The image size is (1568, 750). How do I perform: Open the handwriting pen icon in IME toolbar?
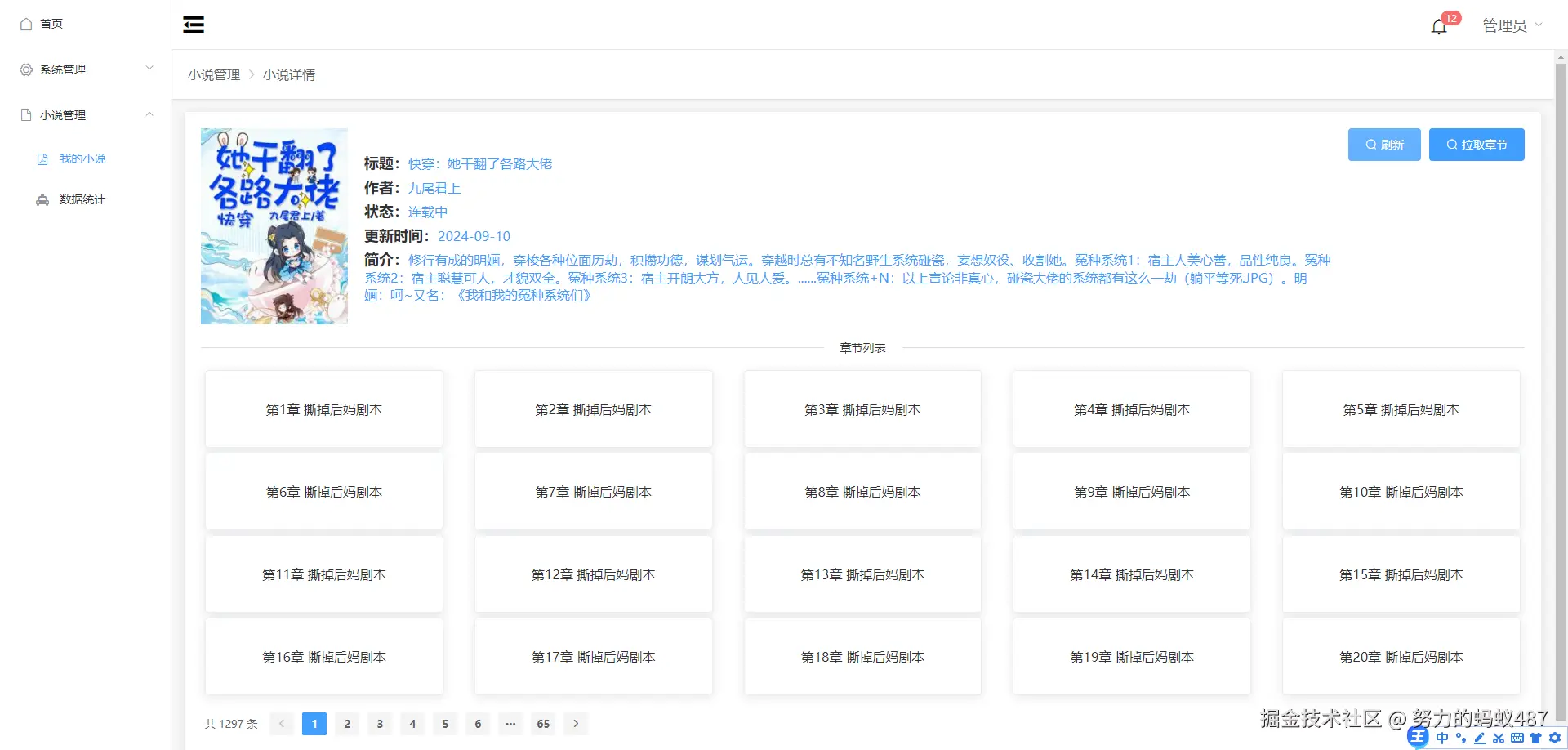coord(1480,738)
